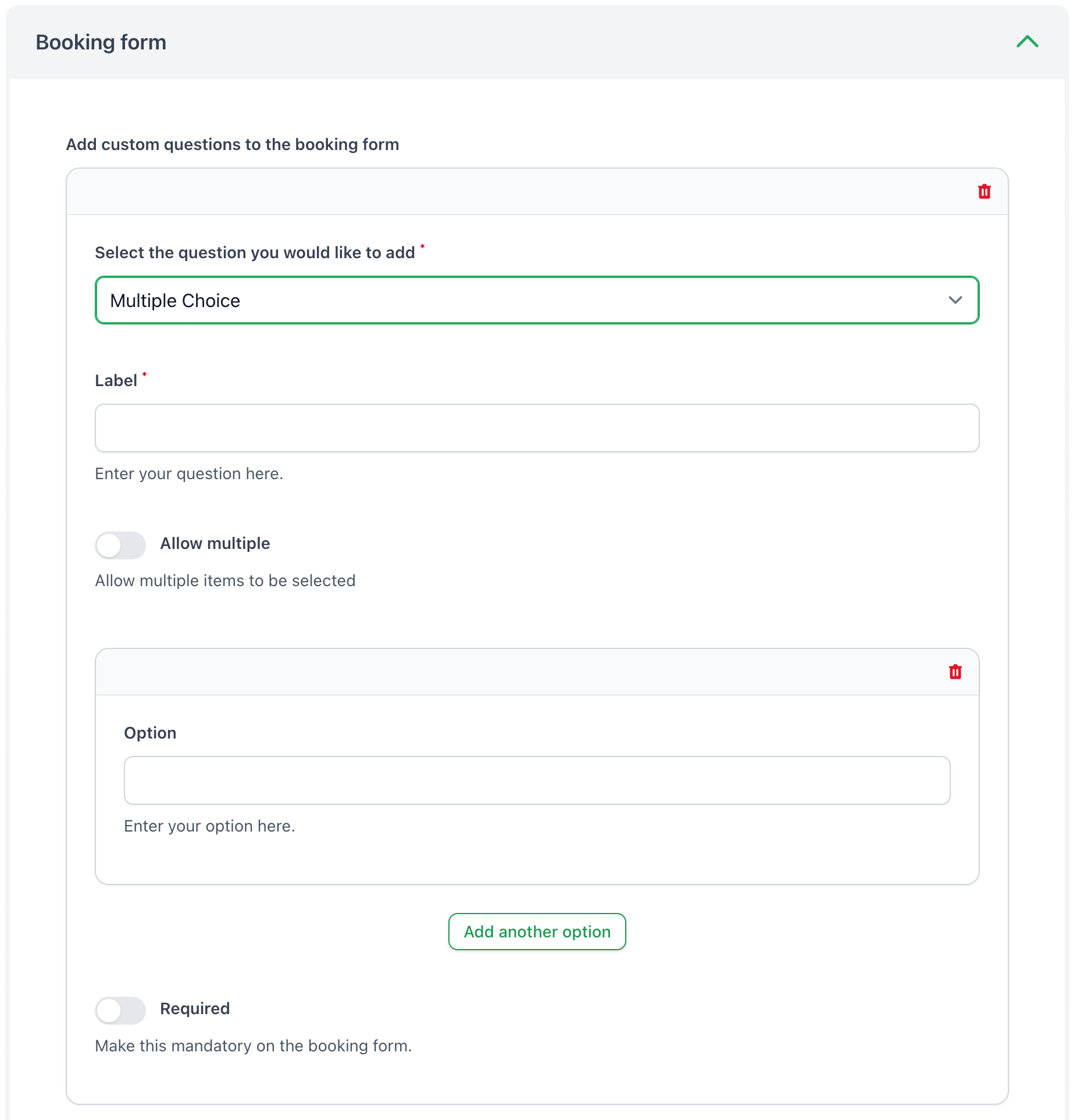Click the "Enter your option here." hint text
1077x1120 pixels.
pos(209,826)
